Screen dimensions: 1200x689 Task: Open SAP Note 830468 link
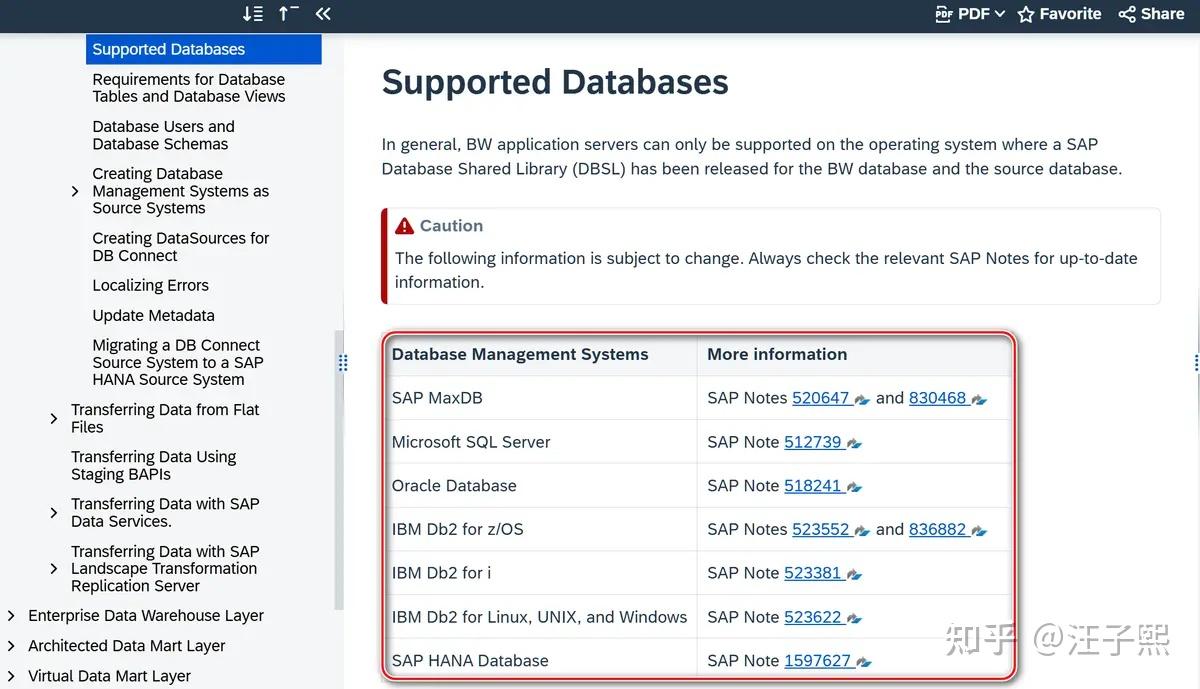tap(937, 398)
